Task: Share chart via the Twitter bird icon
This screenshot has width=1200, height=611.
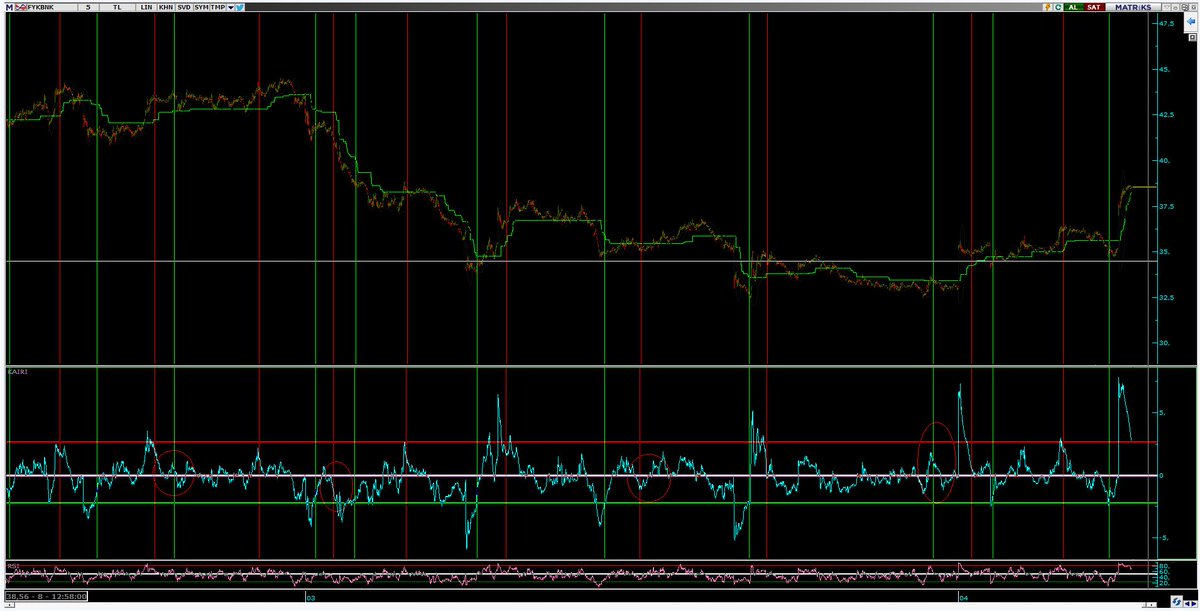Action: coord(240,7)
